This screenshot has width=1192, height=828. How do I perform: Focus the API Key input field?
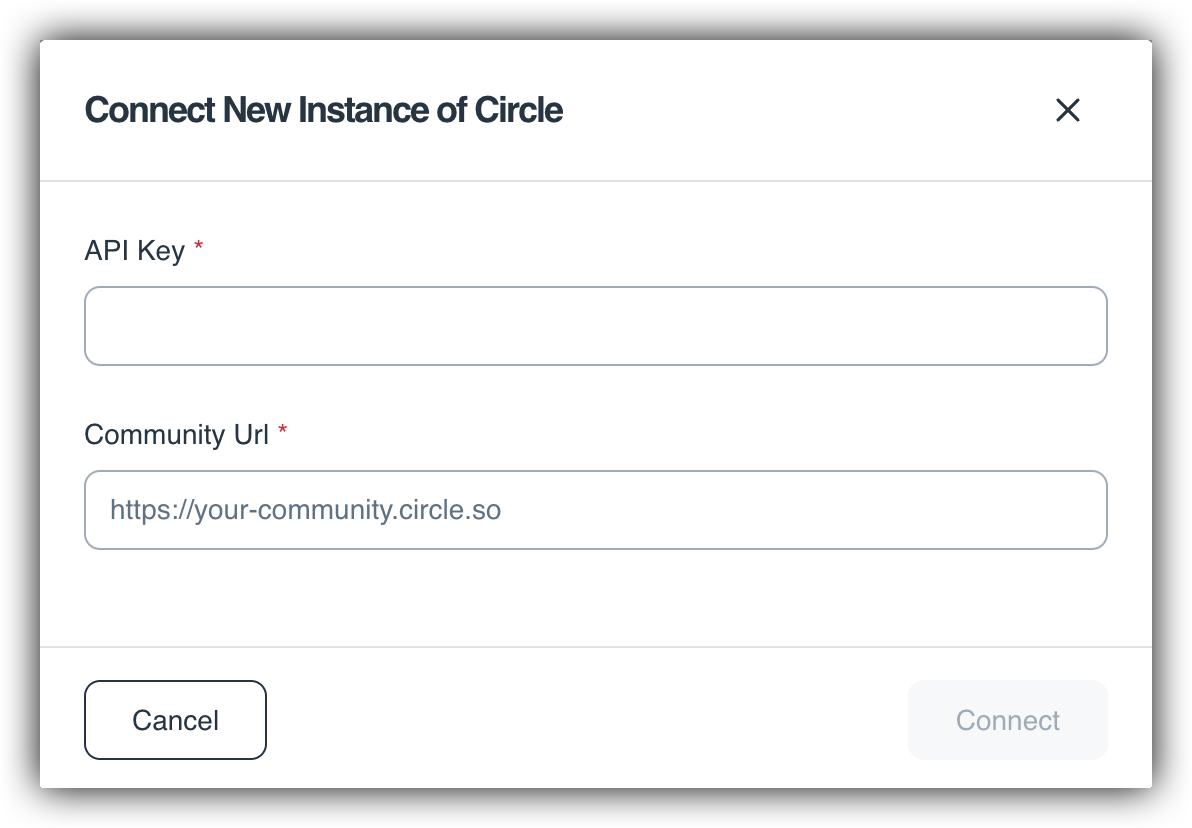pyautogui.click(x=595, y=326)
